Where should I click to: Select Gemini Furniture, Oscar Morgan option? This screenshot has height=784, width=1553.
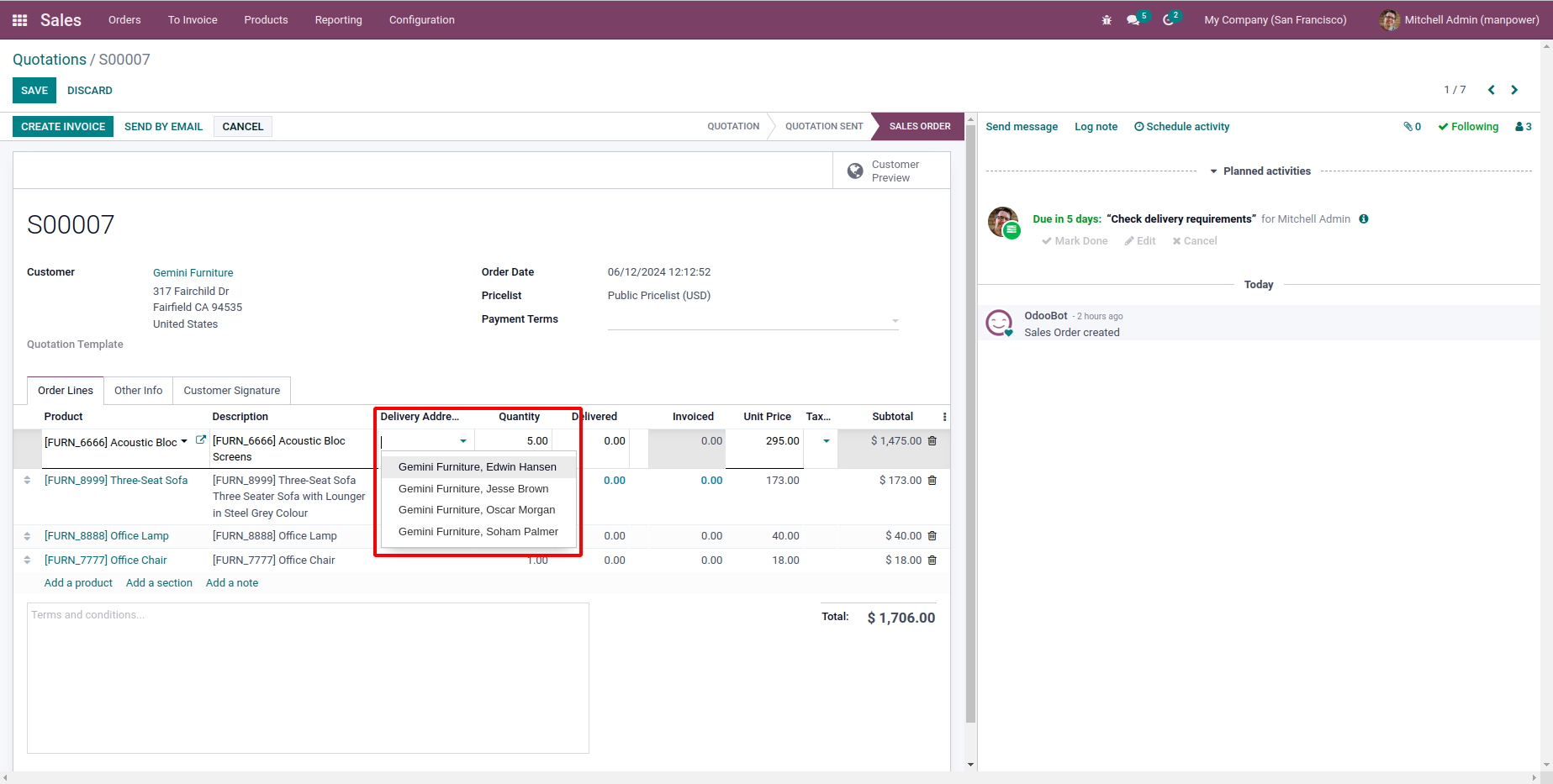point(478,510)
